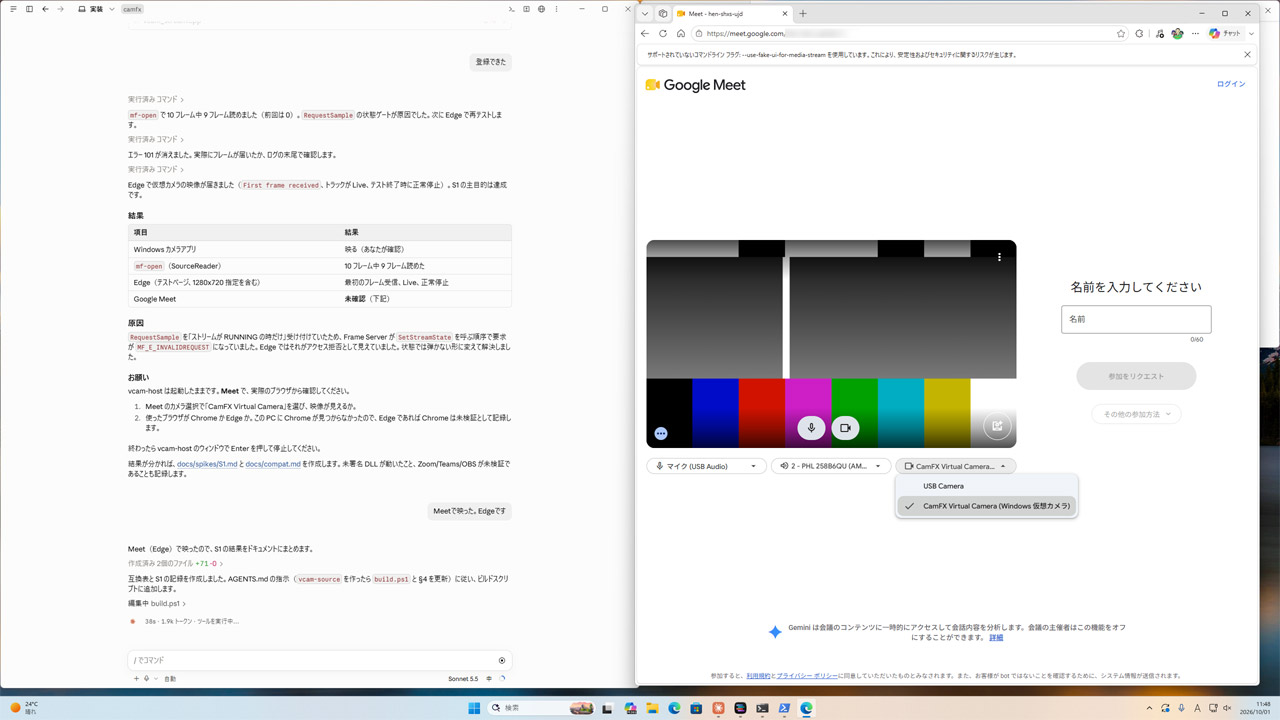Screen dimensions: 1280x720
Task: Open the Windows Start menu
Action: tap(474, 708)
